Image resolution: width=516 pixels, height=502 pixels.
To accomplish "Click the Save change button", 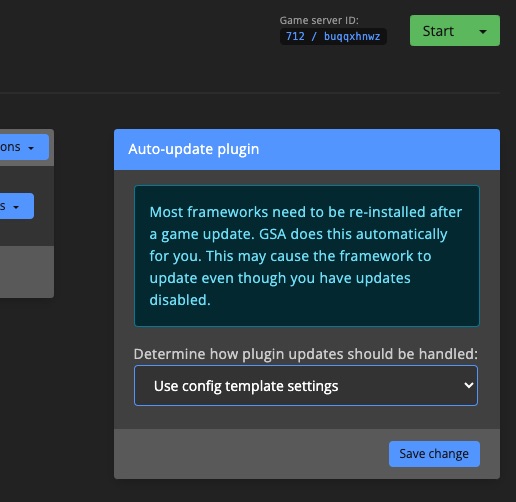I will (x=434, y=454).
